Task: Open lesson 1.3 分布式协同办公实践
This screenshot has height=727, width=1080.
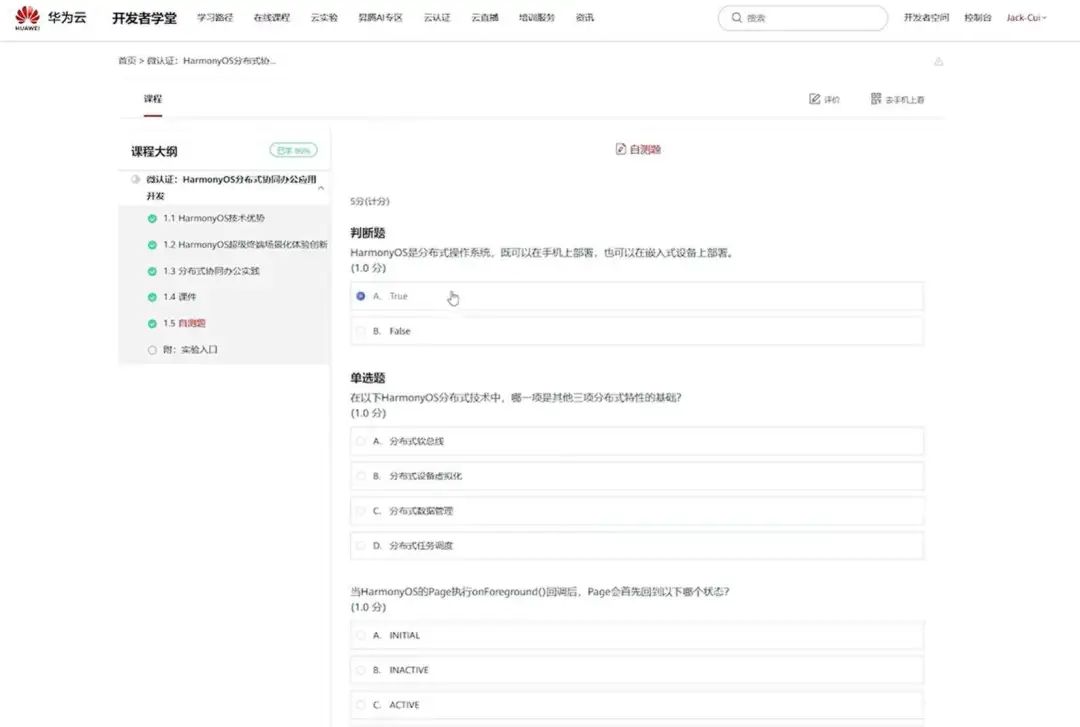Action: tap(211, 271)
